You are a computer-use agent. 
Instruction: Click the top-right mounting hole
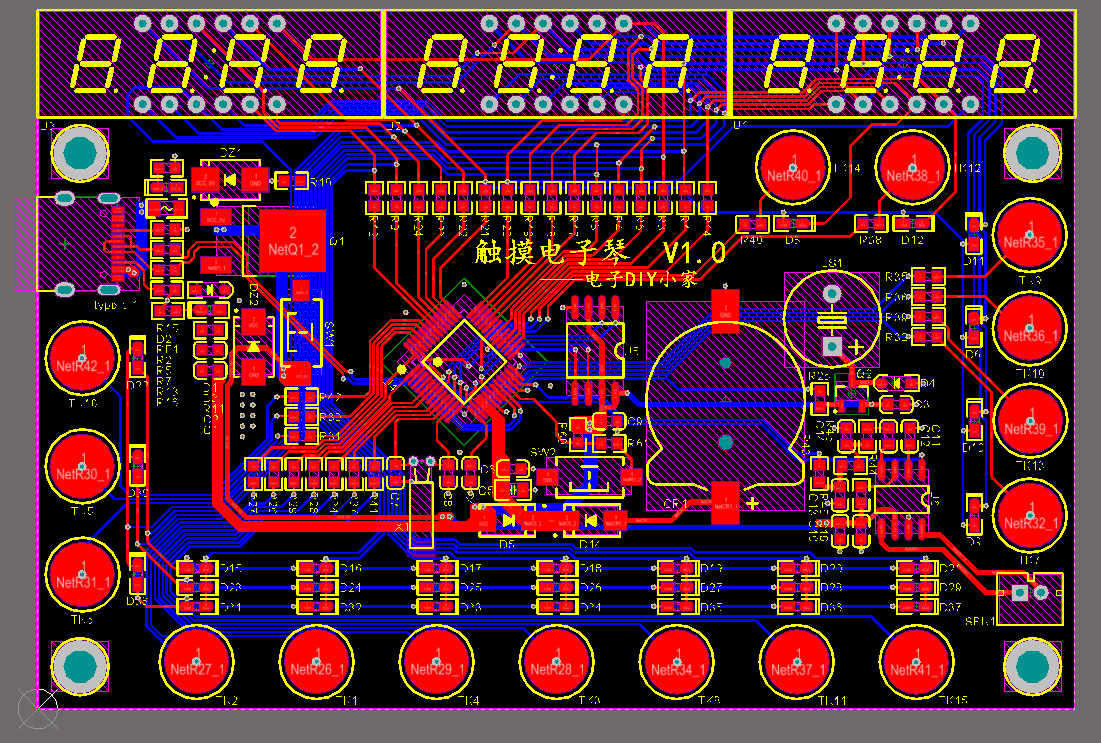1032,153
